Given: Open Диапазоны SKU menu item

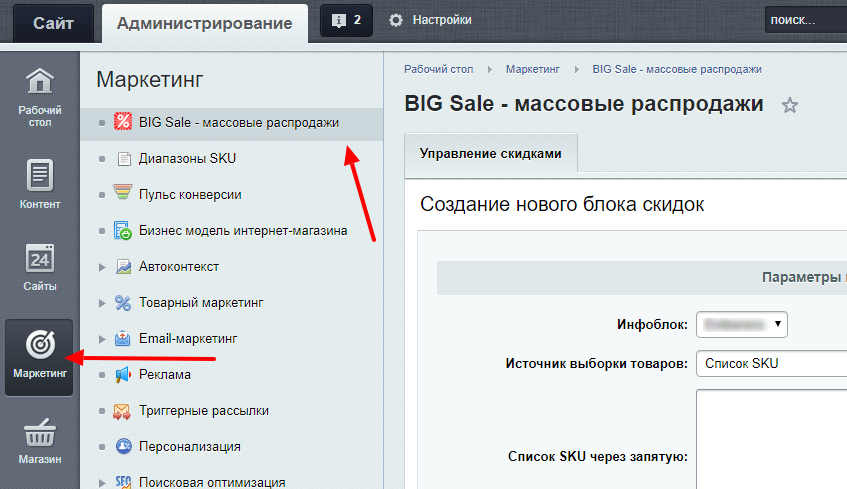Looking at the screenshot, I should pyautogui.click(x=187, y=158).
